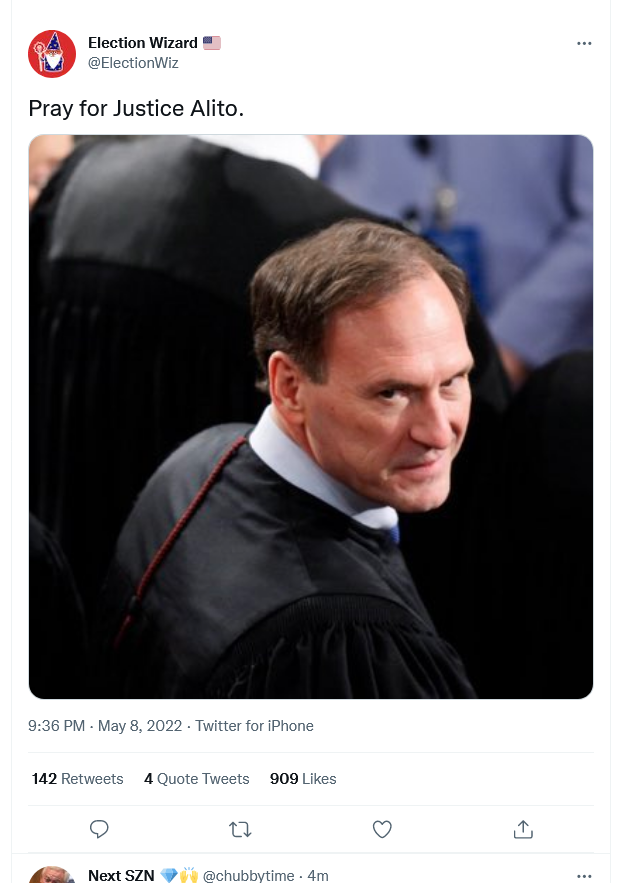629x883 pixels.
Task: Click the Election Wizard display name
Action: click(143, 43)
